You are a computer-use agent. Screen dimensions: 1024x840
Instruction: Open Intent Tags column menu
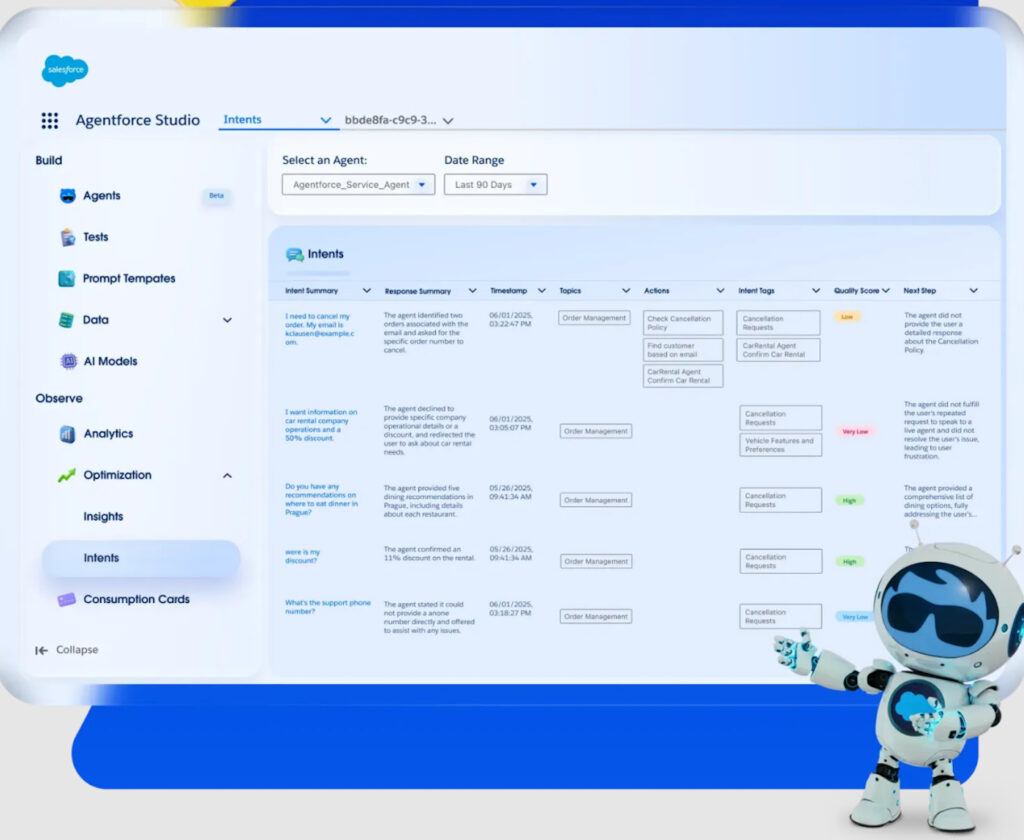[816, 291]
